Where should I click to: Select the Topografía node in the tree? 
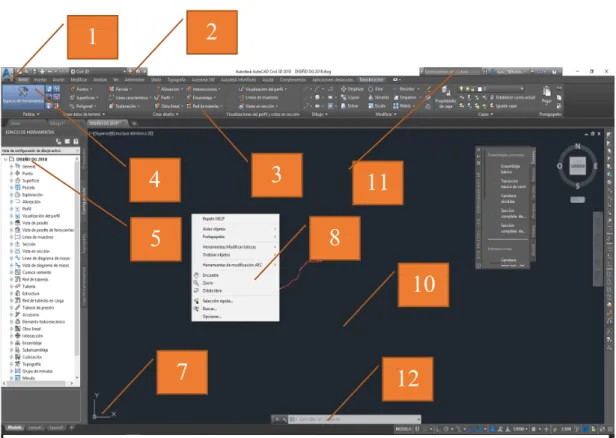point(31,364)
